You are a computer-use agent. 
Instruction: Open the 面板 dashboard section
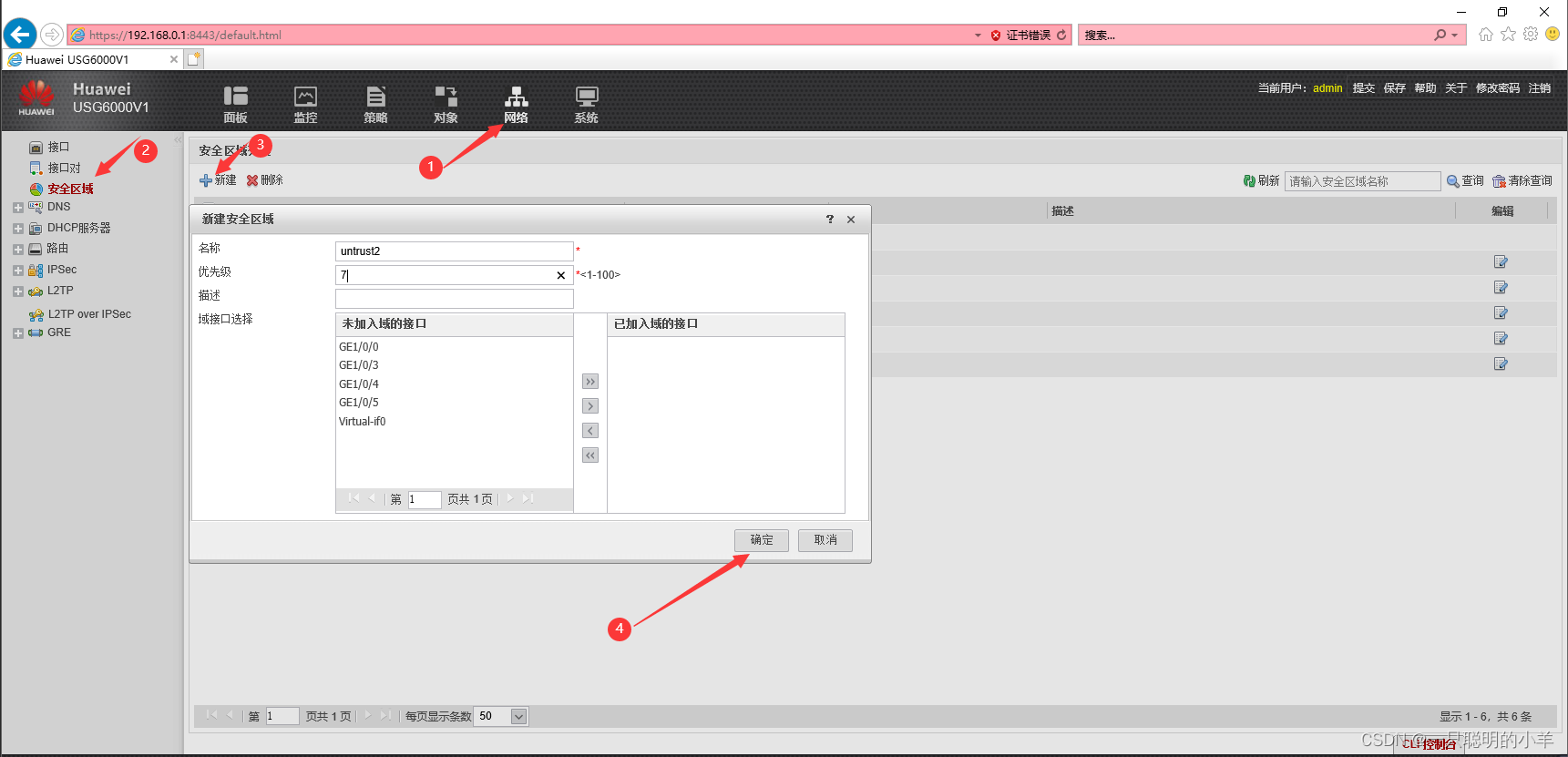235,105
